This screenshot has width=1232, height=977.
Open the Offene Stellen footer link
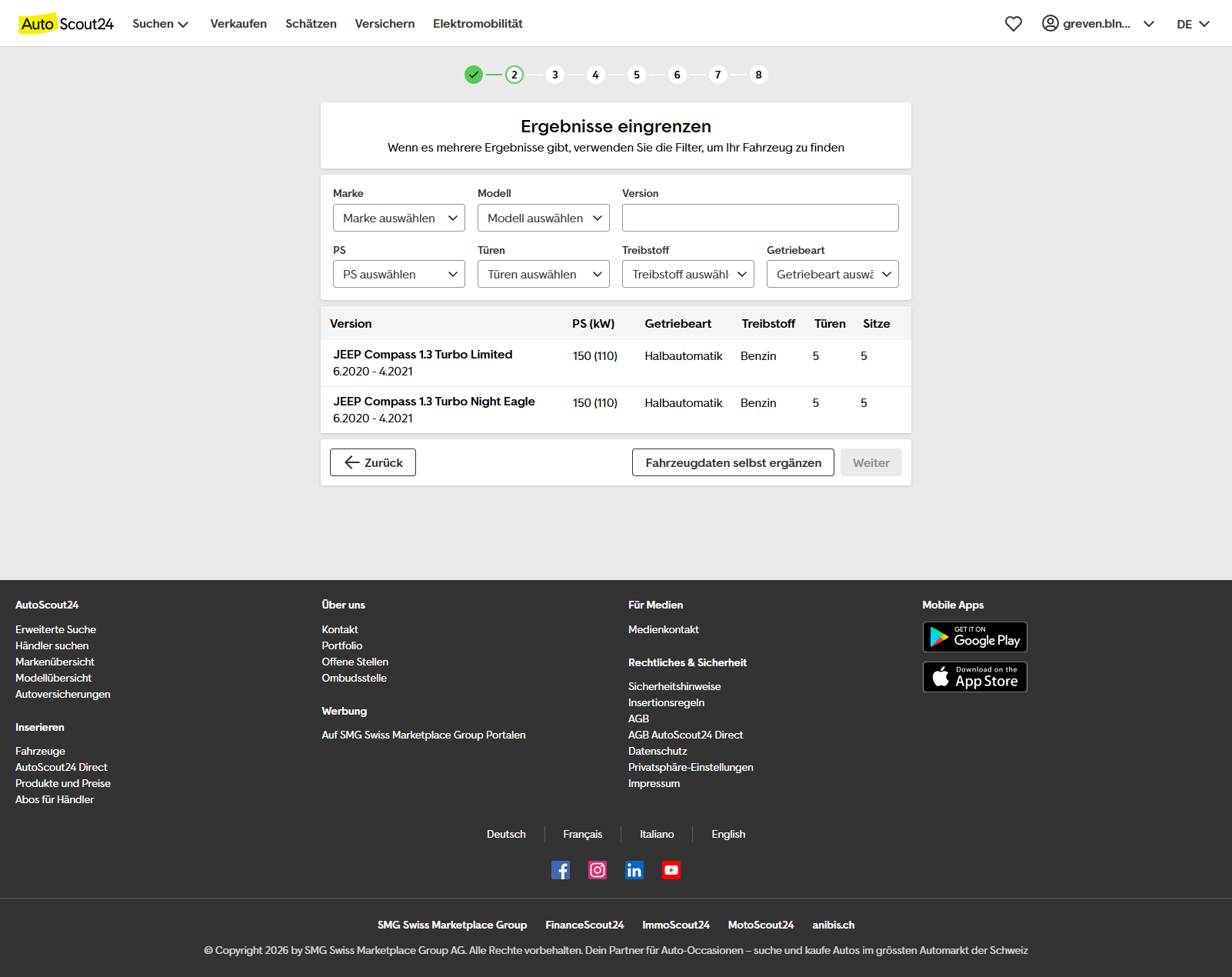[x=355, y=662]
